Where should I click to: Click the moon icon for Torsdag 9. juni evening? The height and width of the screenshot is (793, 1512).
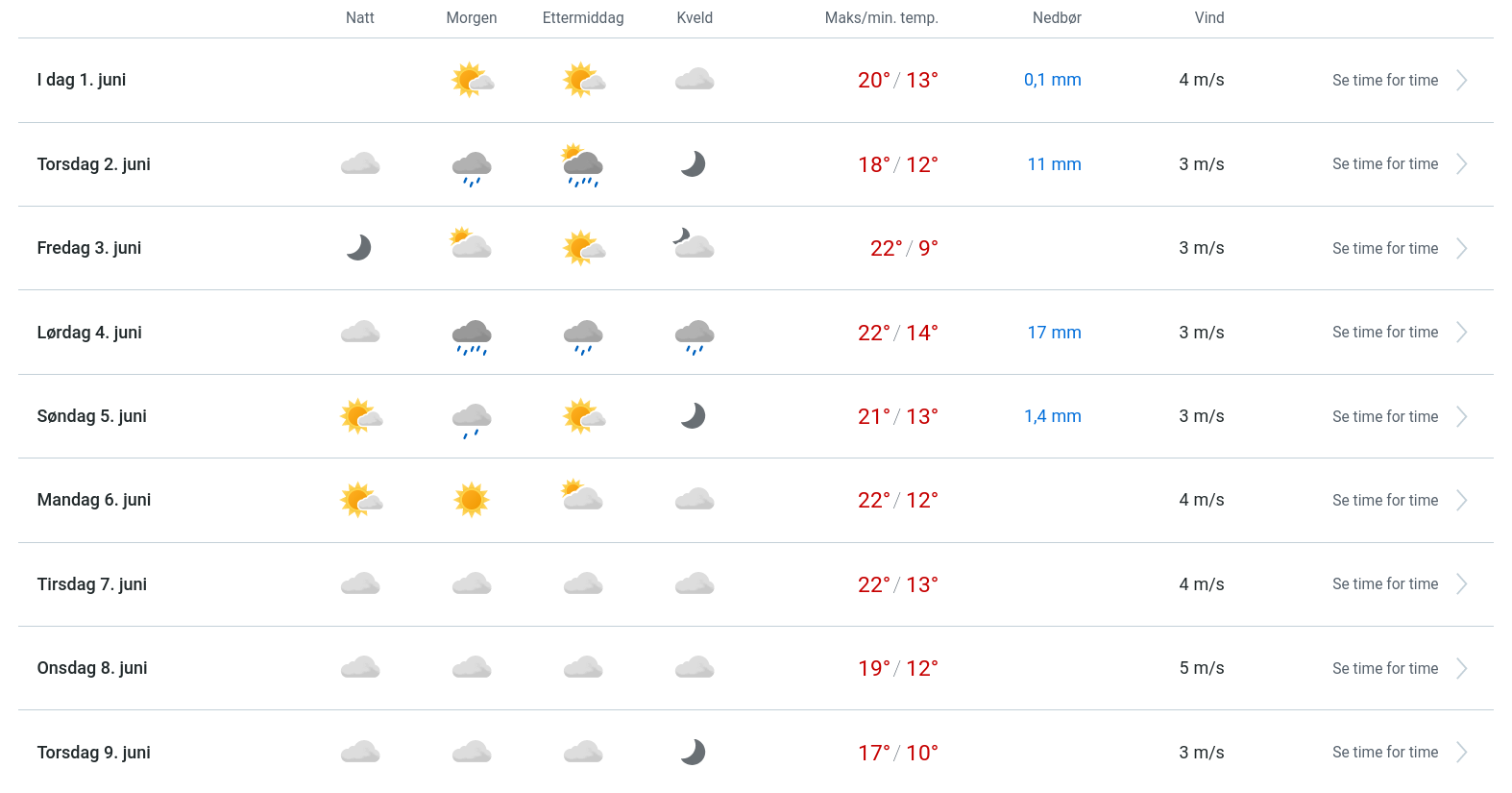click(x=694, y=752)
